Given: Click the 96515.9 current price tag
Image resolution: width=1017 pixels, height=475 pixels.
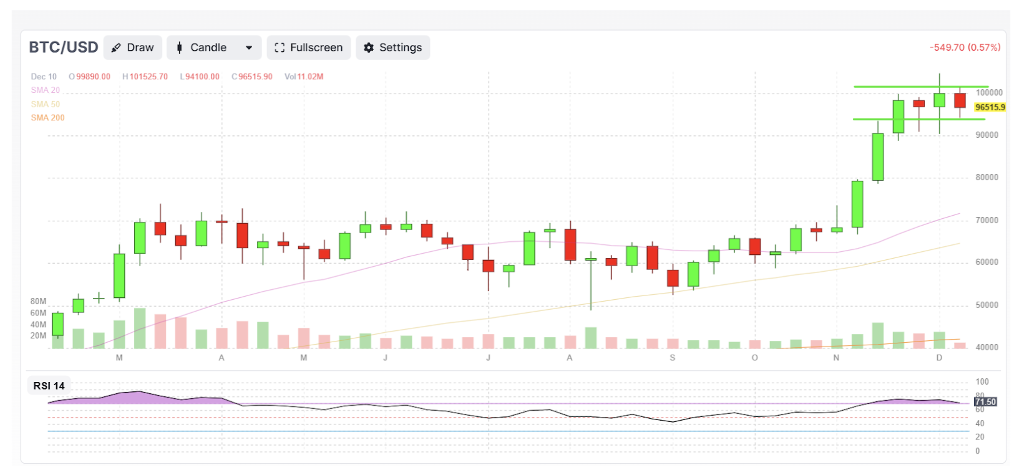Looking at the screenshot, I should 990,107.
